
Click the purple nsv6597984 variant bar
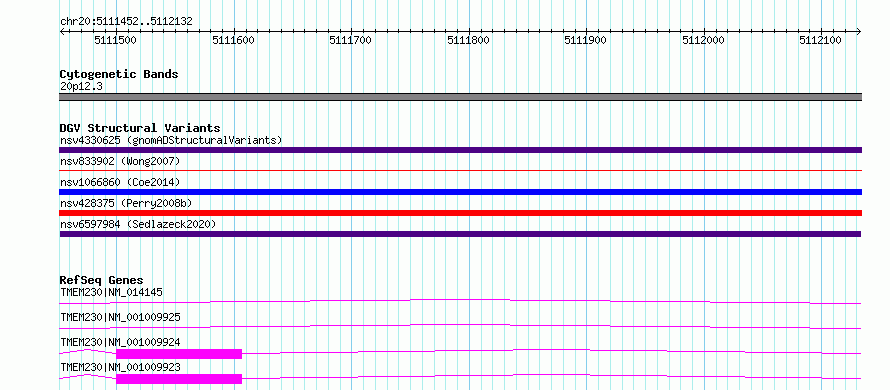tap(460, 234)
